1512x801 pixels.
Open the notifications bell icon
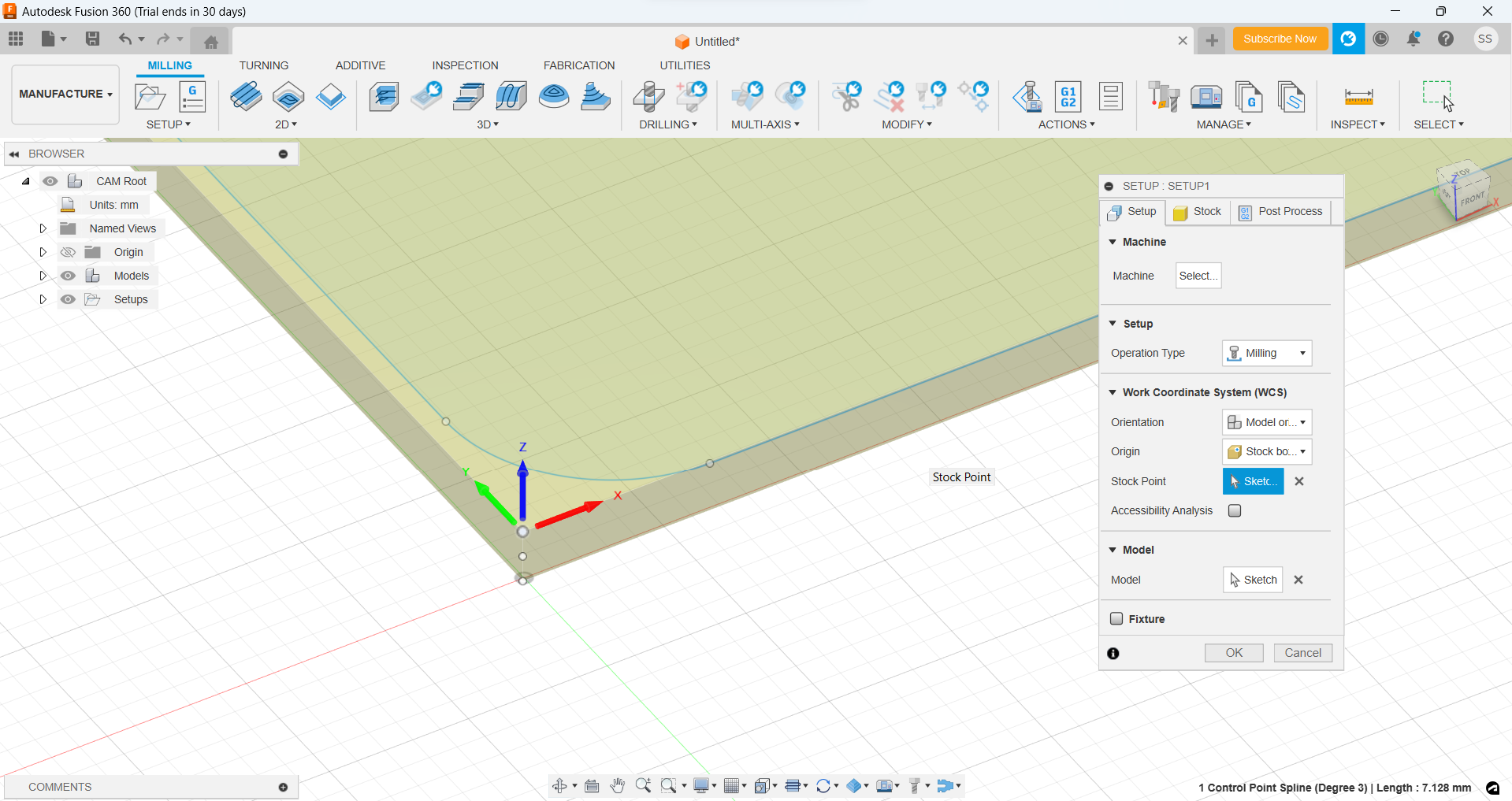point(1414,39)
